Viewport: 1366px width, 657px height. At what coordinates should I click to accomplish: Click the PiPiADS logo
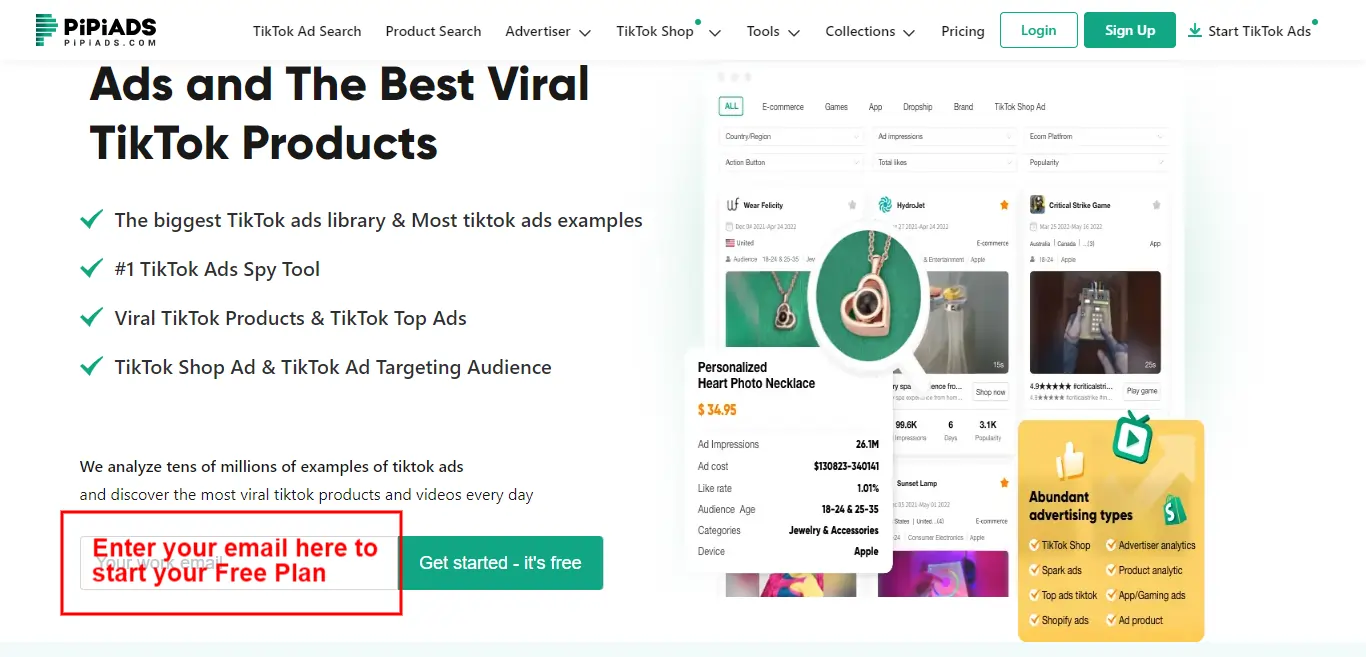click(95, 30)
